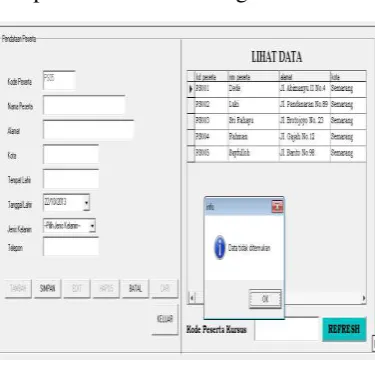Click the PS004 cell in the table
This screenshot has width=375, height=366.
(211, 137)
